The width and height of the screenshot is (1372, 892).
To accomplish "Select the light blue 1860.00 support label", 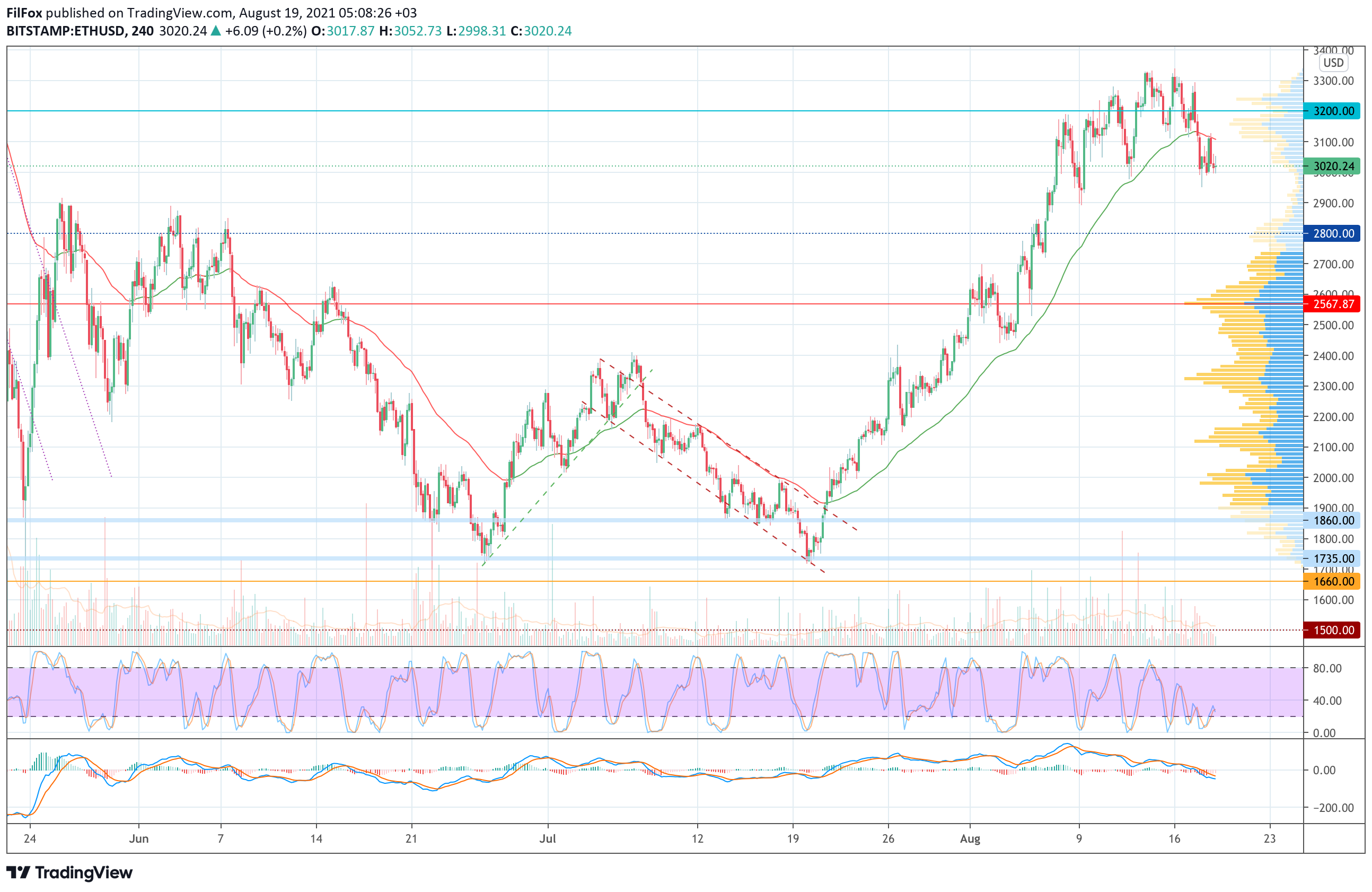I will tap(1333, 520).
